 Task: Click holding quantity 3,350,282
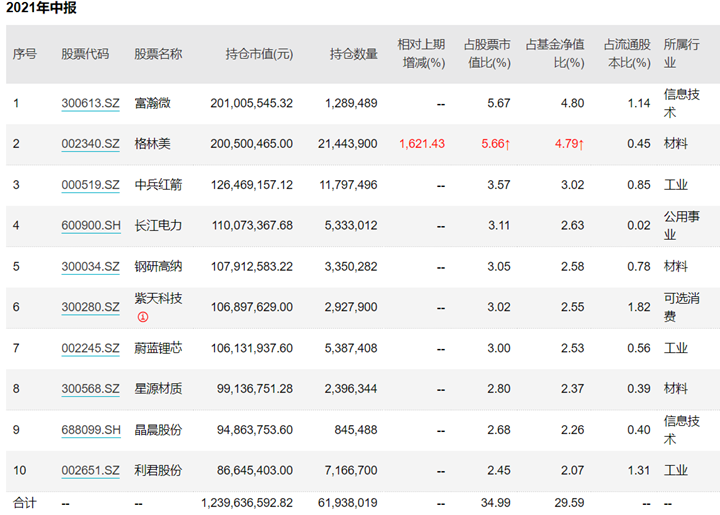click(x=351, y=267)
